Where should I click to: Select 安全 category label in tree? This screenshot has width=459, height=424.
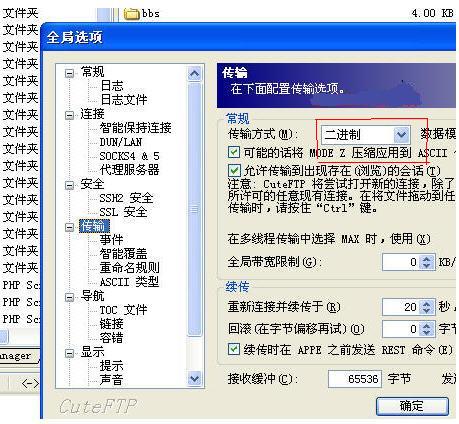[x=92, y=184]
